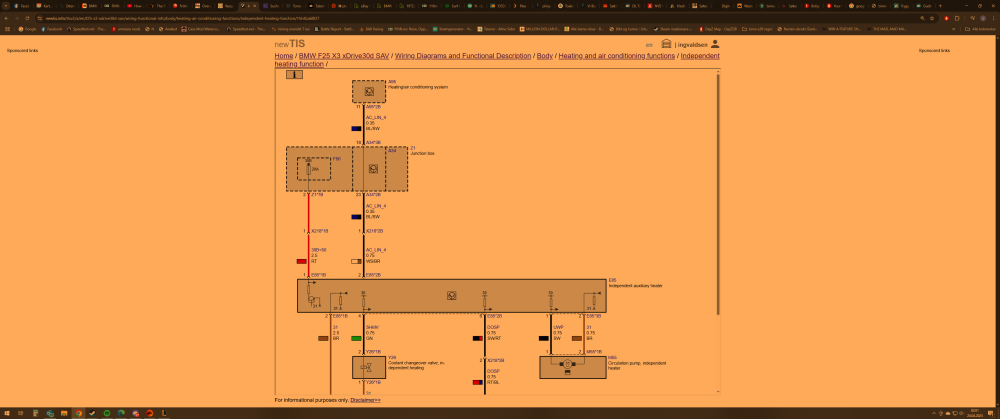Open the 'Battle Report' bookmark
The height and width of the screenshot is (419, 1000).
tap(334, 29)
